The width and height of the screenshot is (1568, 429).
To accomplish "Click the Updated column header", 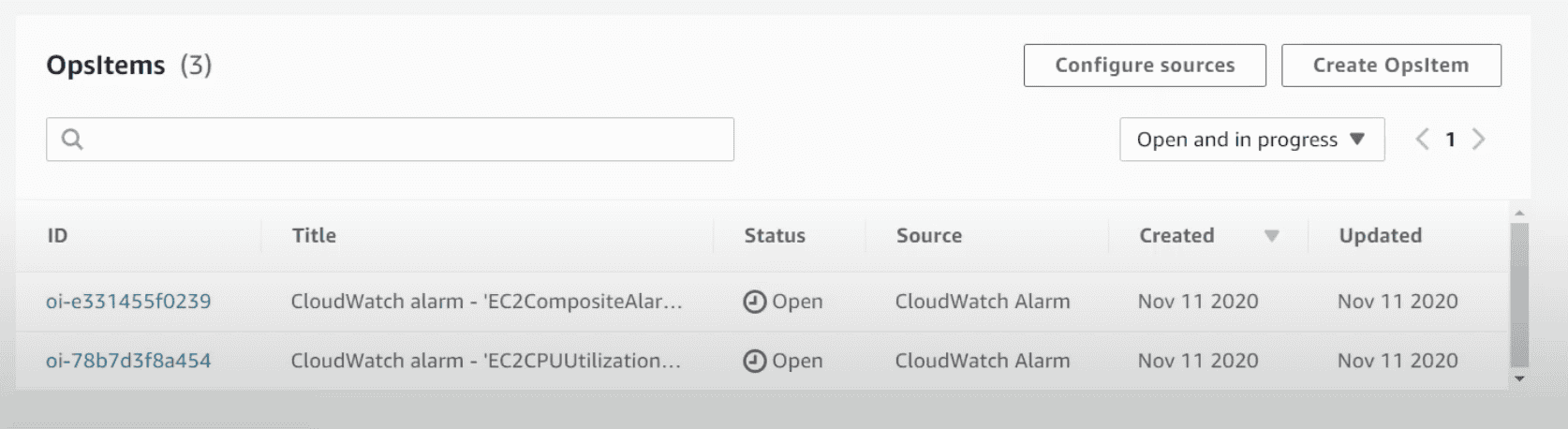I will [1380, 236].
